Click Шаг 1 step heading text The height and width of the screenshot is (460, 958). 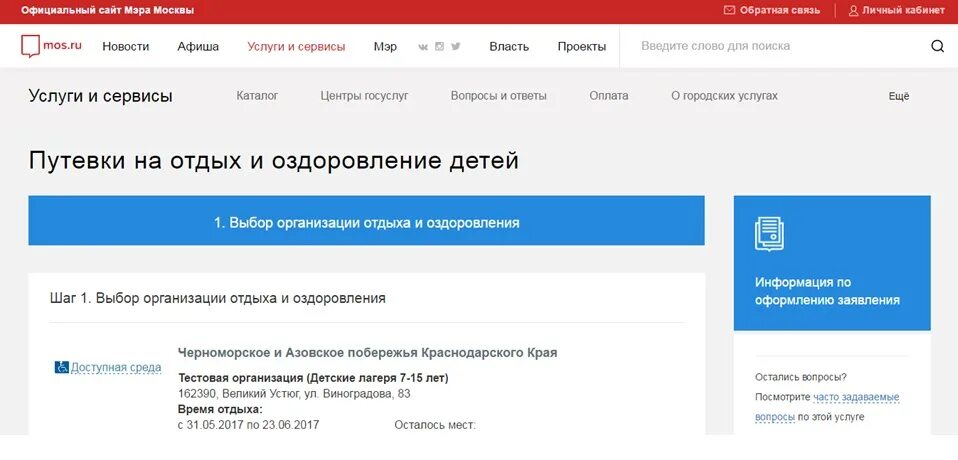[x=218, y=298]
